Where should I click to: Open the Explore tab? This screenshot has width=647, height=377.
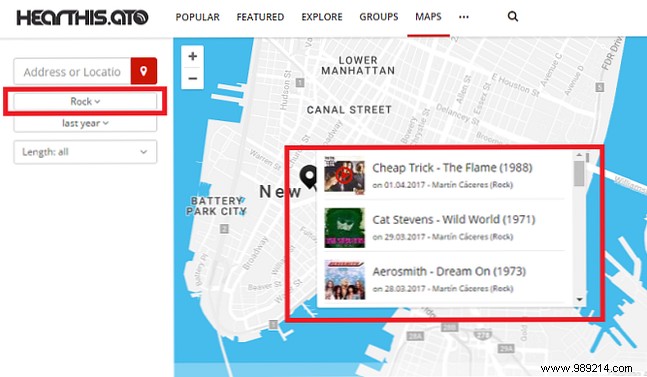click(322, 17)
